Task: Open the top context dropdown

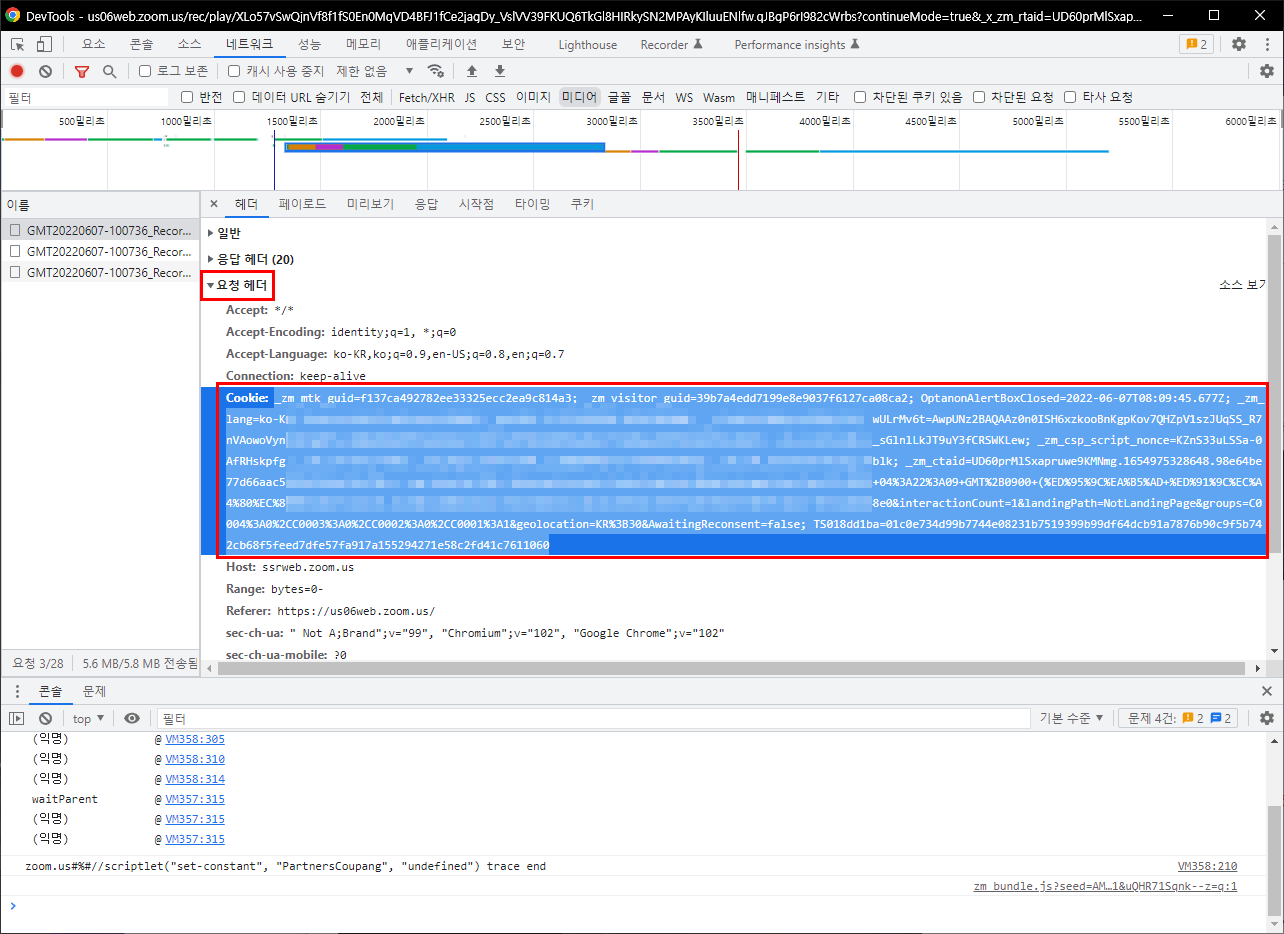Action: pos(88,718)
